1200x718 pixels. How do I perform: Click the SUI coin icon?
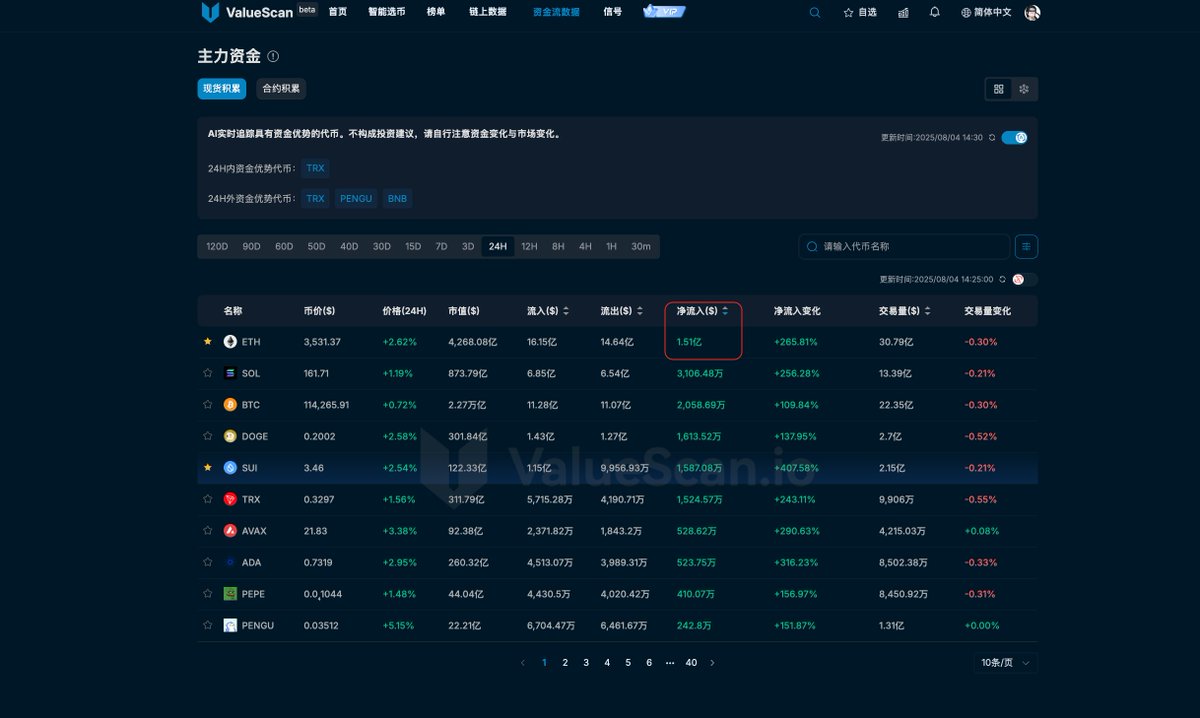230,468
